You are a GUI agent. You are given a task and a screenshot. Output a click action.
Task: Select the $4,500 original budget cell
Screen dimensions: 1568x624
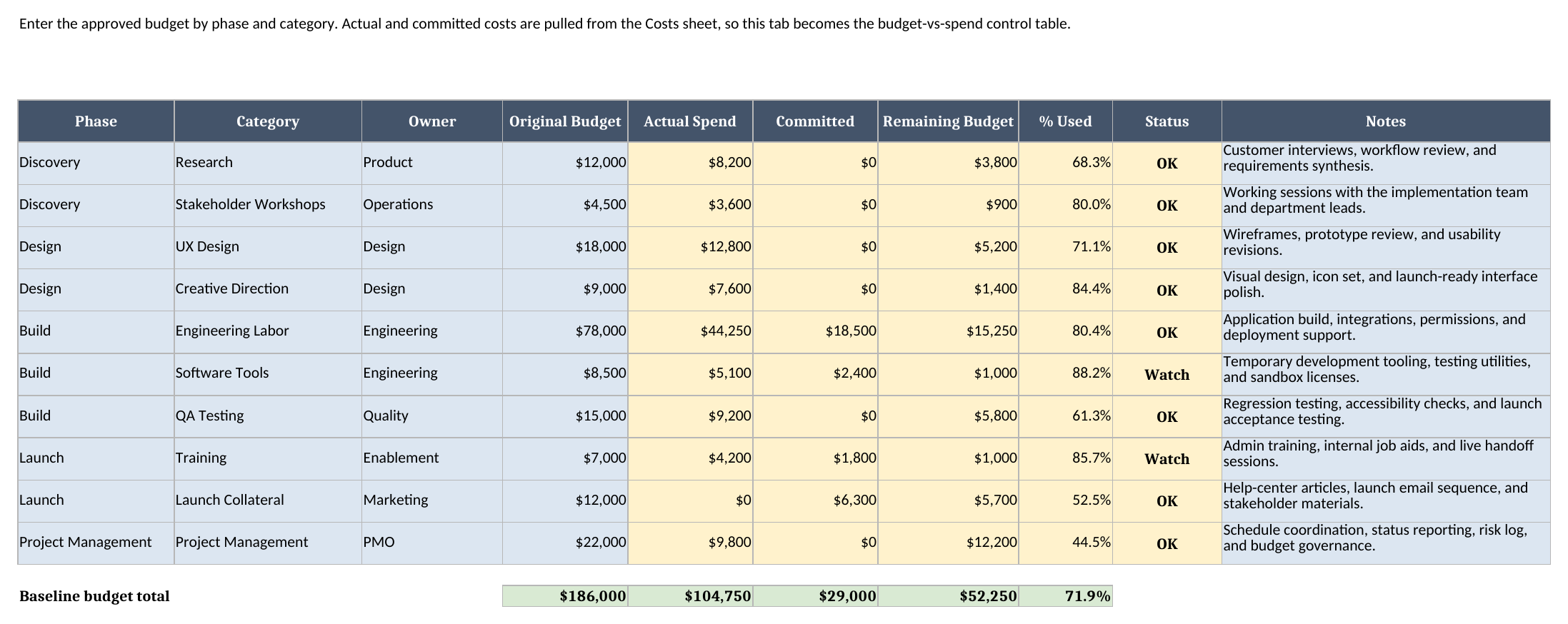(565, 205)
